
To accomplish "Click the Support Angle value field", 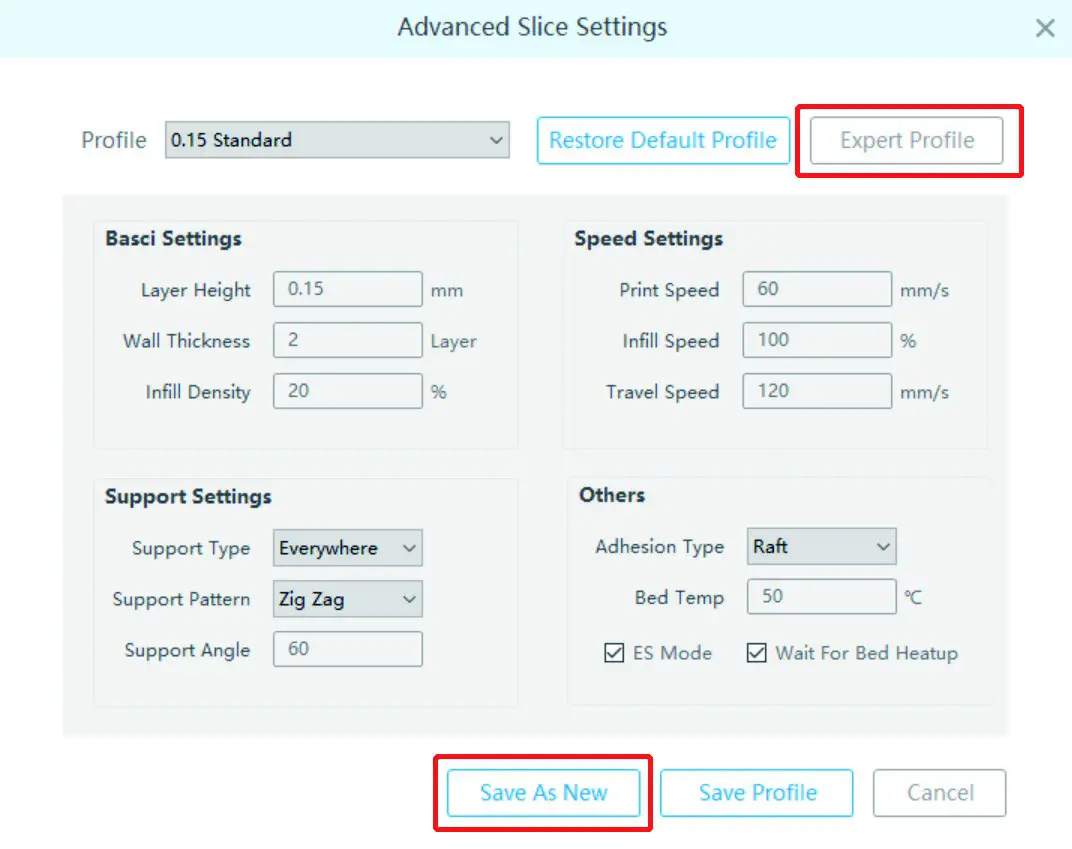I will coord(347,649).
